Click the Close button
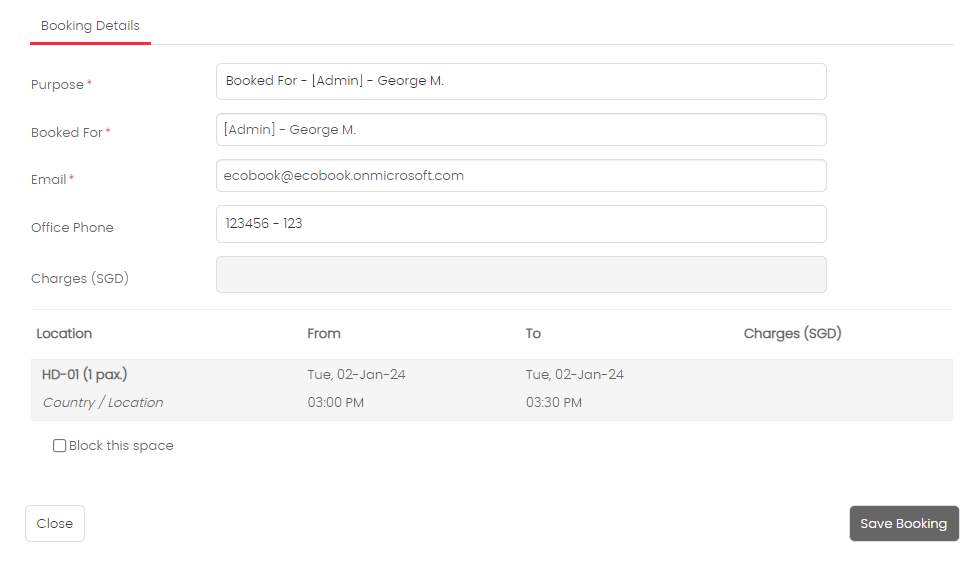 click(55, 524)
